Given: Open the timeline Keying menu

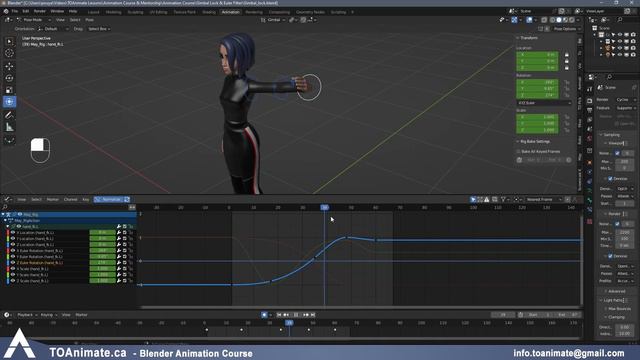Looking at the screenshot, I should [x=48, y=315].
